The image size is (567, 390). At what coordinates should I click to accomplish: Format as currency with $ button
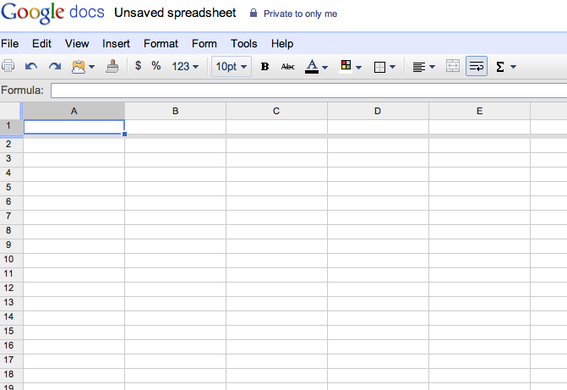(x=138, y=66)
